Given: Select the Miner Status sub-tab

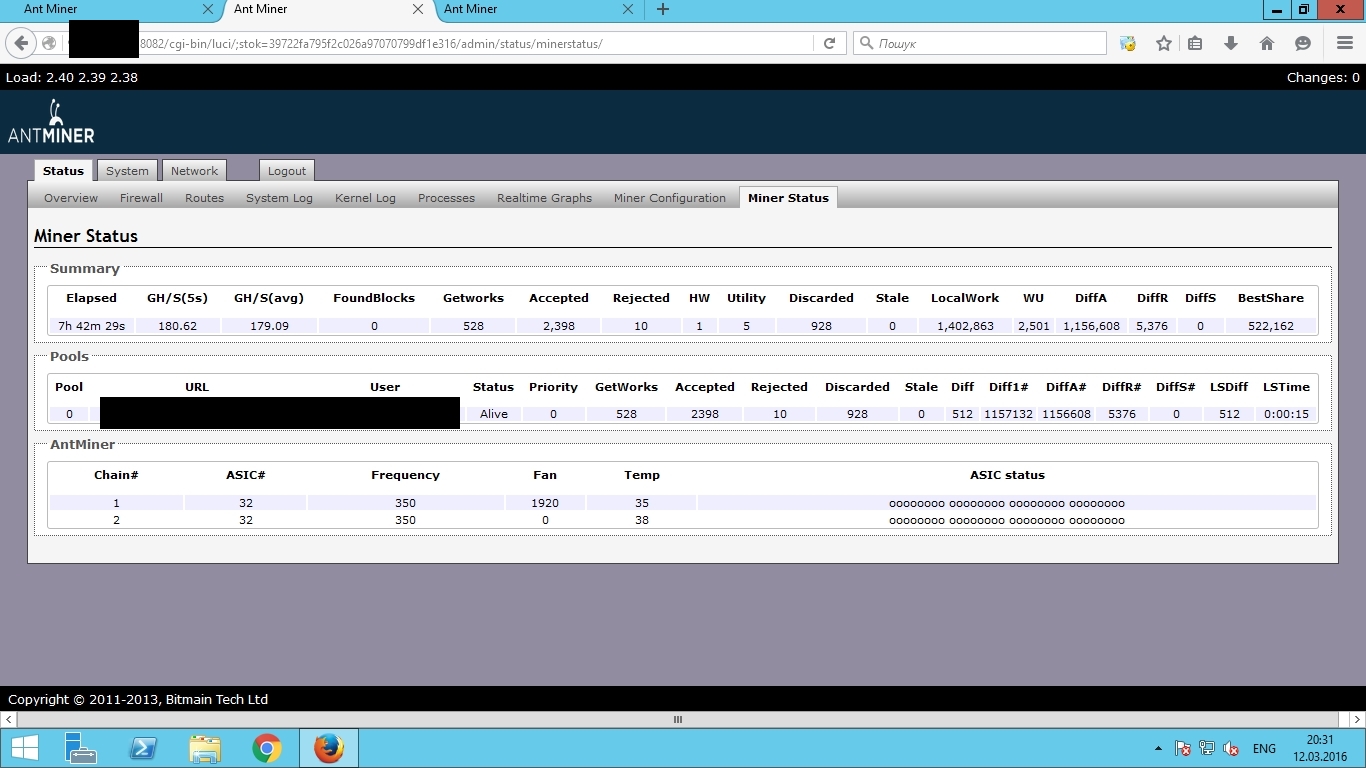Looking at the screenshot, I should (788, 198).
